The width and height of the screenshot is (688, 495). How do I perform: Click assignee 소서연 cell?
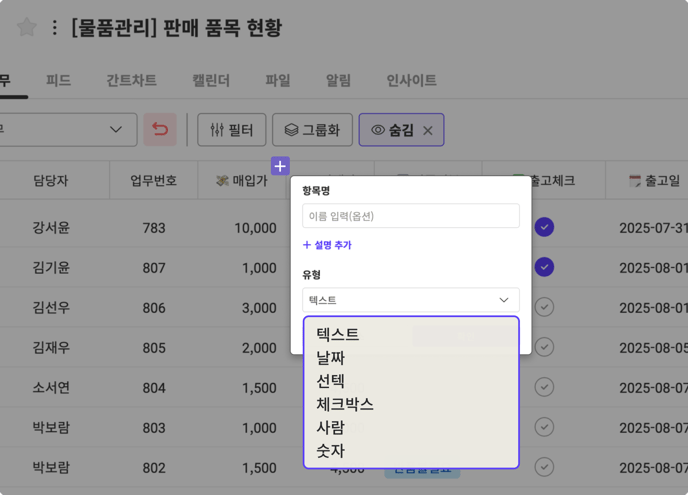pyautogui.click(x=51, y=387)
